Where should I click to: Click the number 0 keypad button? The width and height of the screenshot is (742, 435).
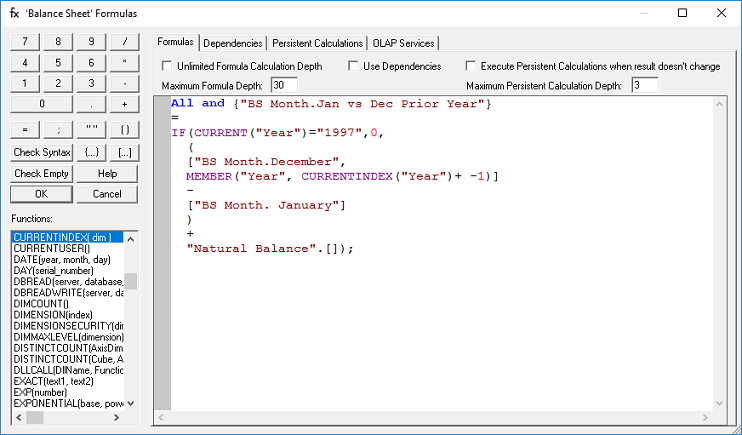(42, 104)
